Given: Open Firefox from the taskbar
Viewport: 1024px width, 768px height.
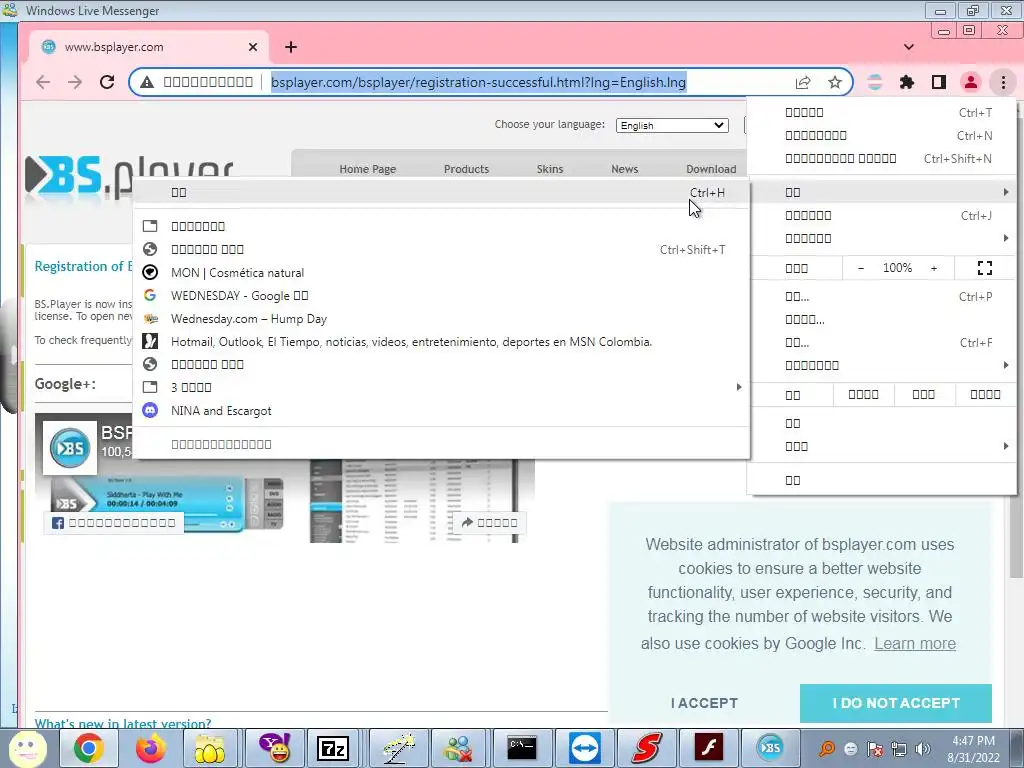Looking at the screenshot, I should (x=150, y=748).
